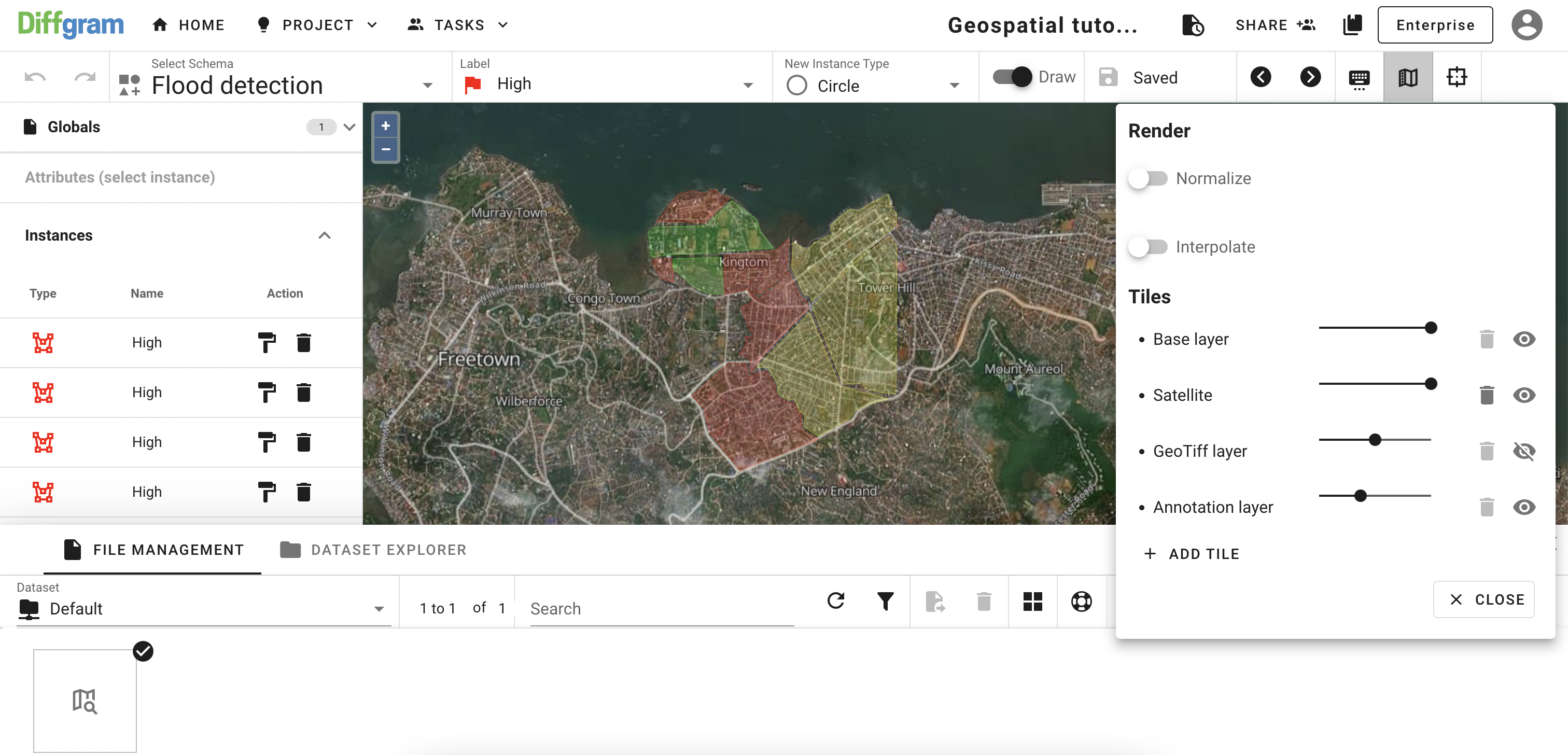Click the Enterprise button
Viewport: 1568px width, 755px height.
[x=1435, y=25]
